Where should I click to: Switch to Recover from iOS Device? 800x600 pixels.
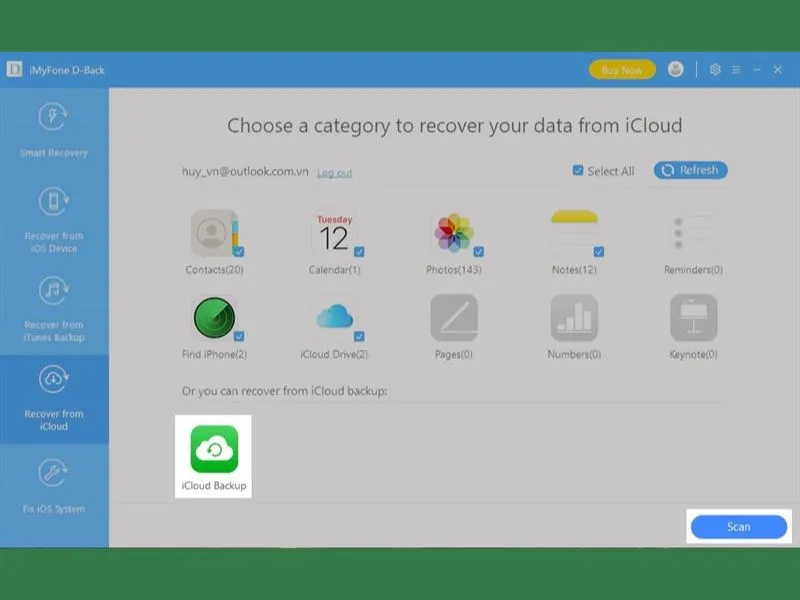point(54,219)
